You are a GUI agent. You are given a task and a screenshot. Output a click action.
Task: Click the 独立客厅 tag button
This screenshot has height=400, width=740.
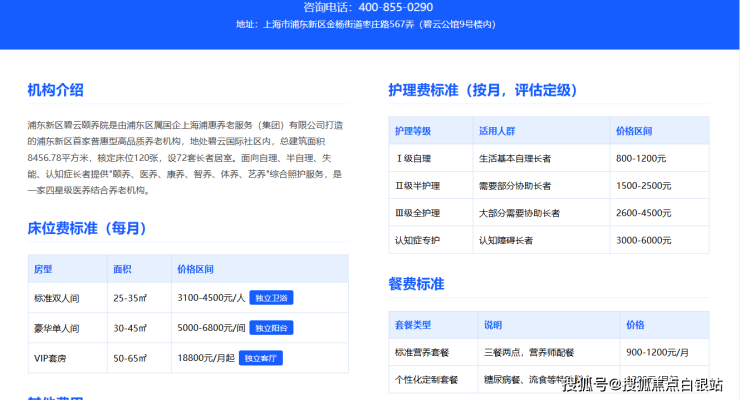[261, 358]
